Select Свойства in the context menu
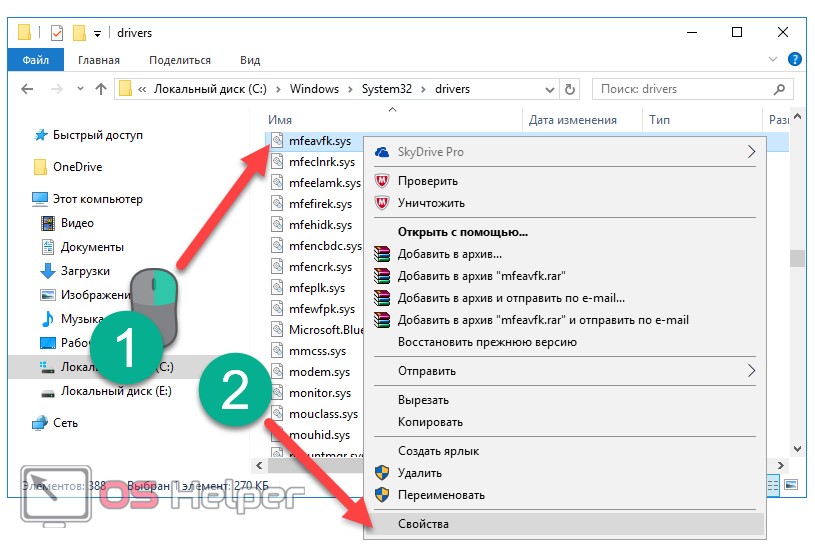The image size is (815, 548). (423, 524)
